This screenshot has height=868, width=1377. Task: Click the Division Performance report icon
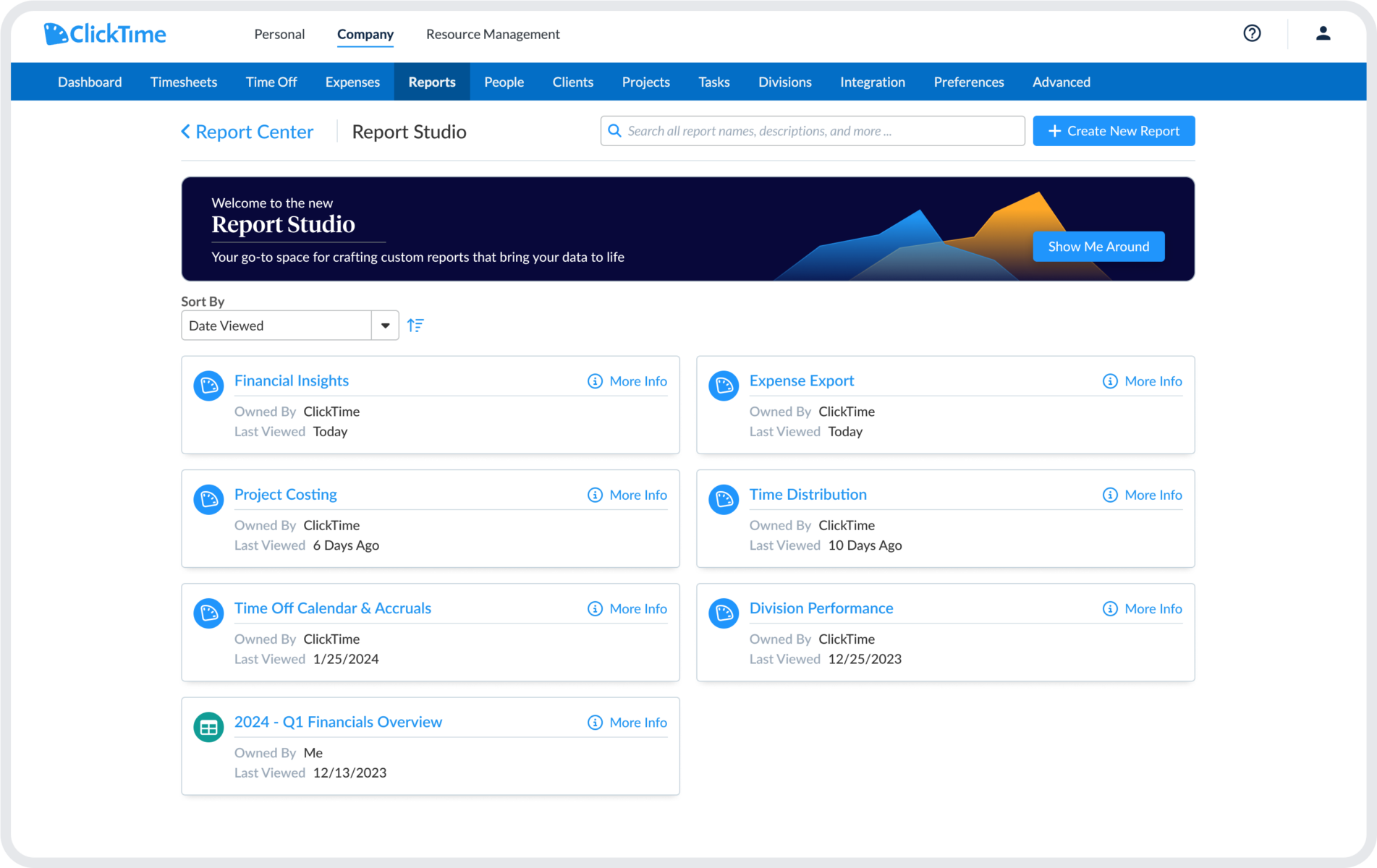coord(724,613)
